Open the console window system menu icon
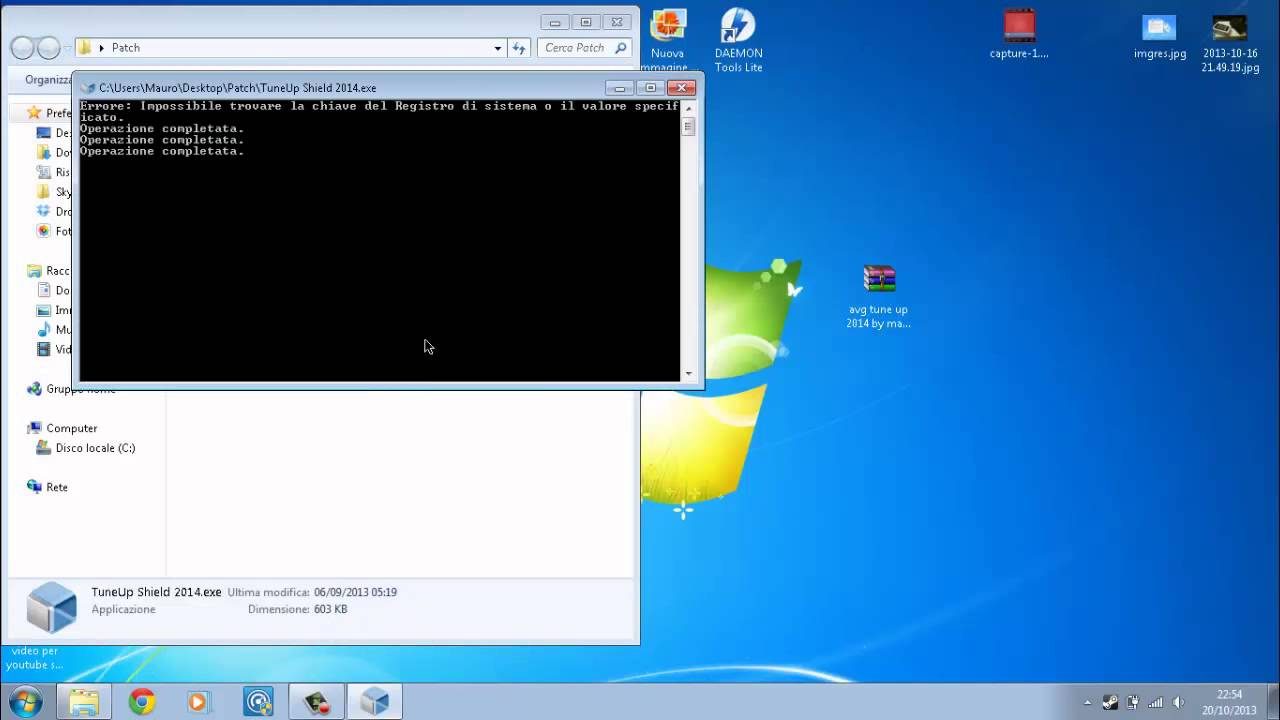The width and height of the screenshot is (1280, 720). [88, 88]
